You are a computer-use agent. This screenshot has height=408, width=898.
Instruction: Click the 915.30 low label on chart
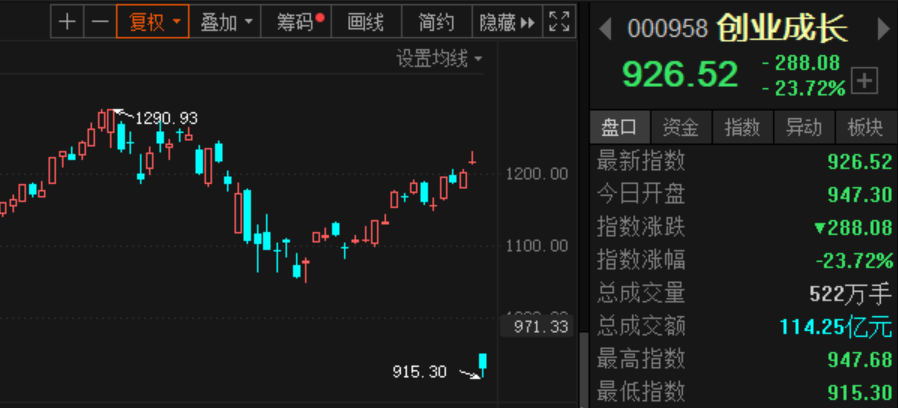419,372
